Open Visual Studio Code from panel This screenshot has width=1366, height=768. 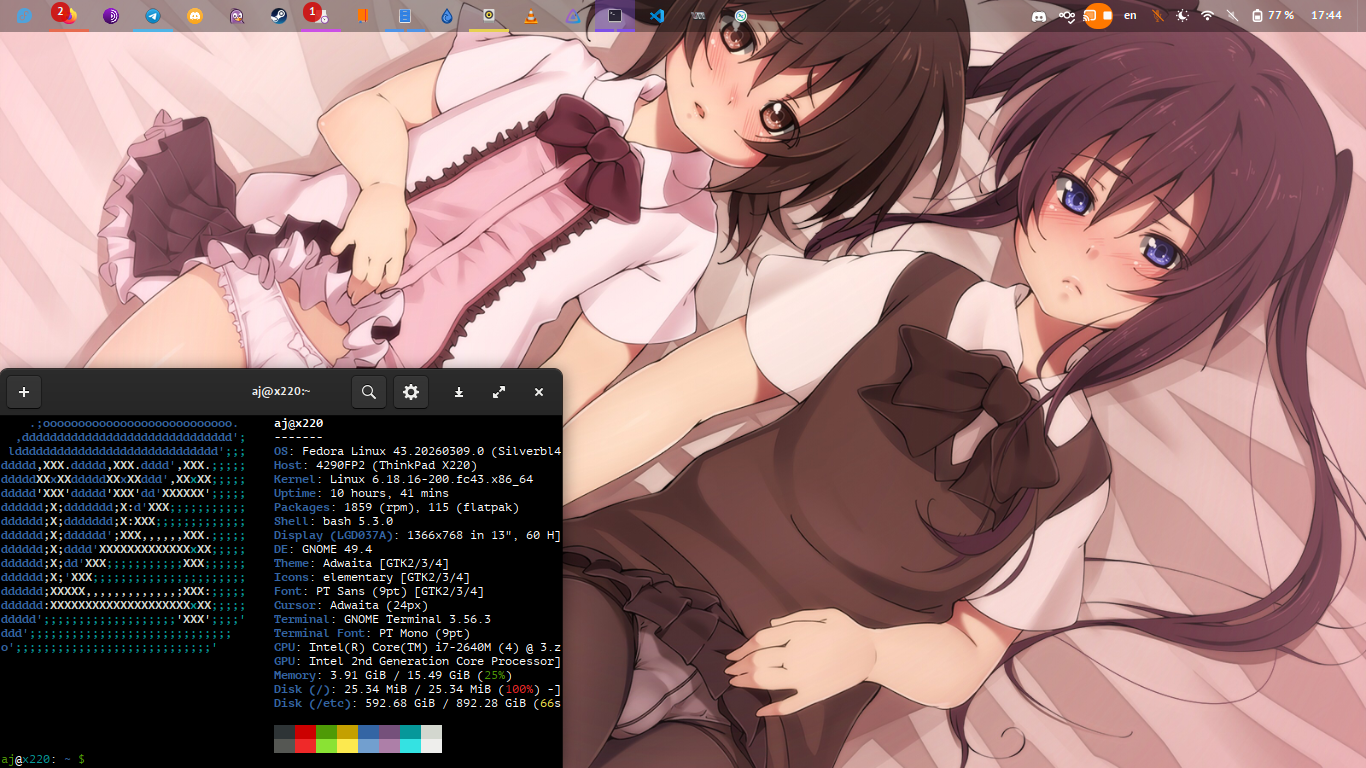(x=657, y=16)
